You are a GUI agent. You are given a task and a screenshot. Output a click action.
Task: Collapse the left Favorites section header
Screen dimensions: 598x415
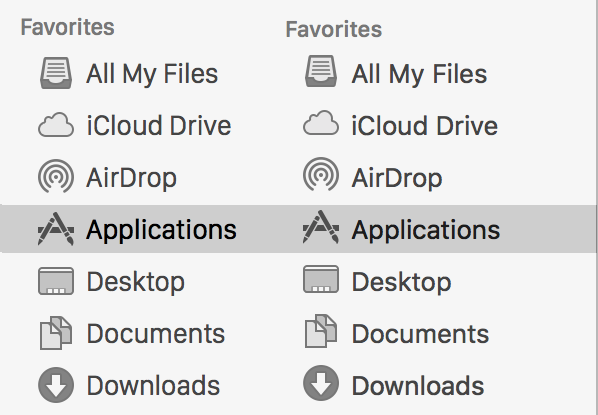(x=68, y=27)
